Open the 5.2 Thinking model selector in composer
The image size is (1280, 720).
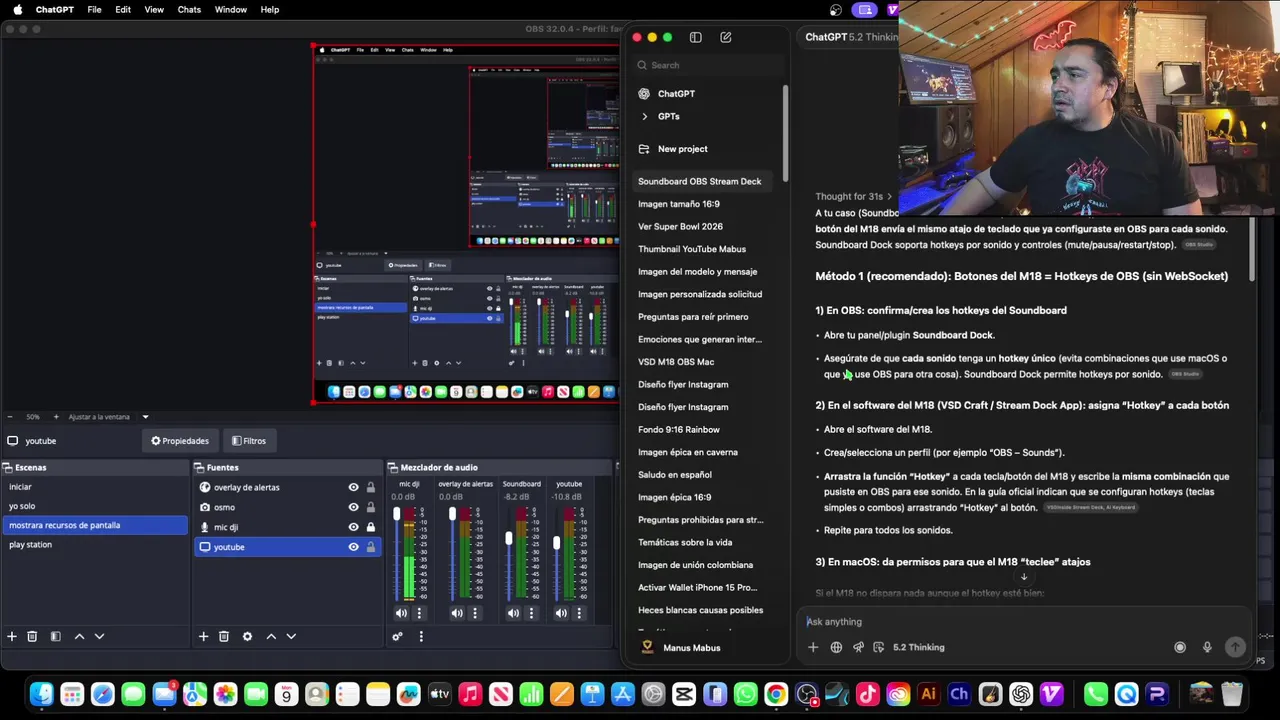pos(918,647)
